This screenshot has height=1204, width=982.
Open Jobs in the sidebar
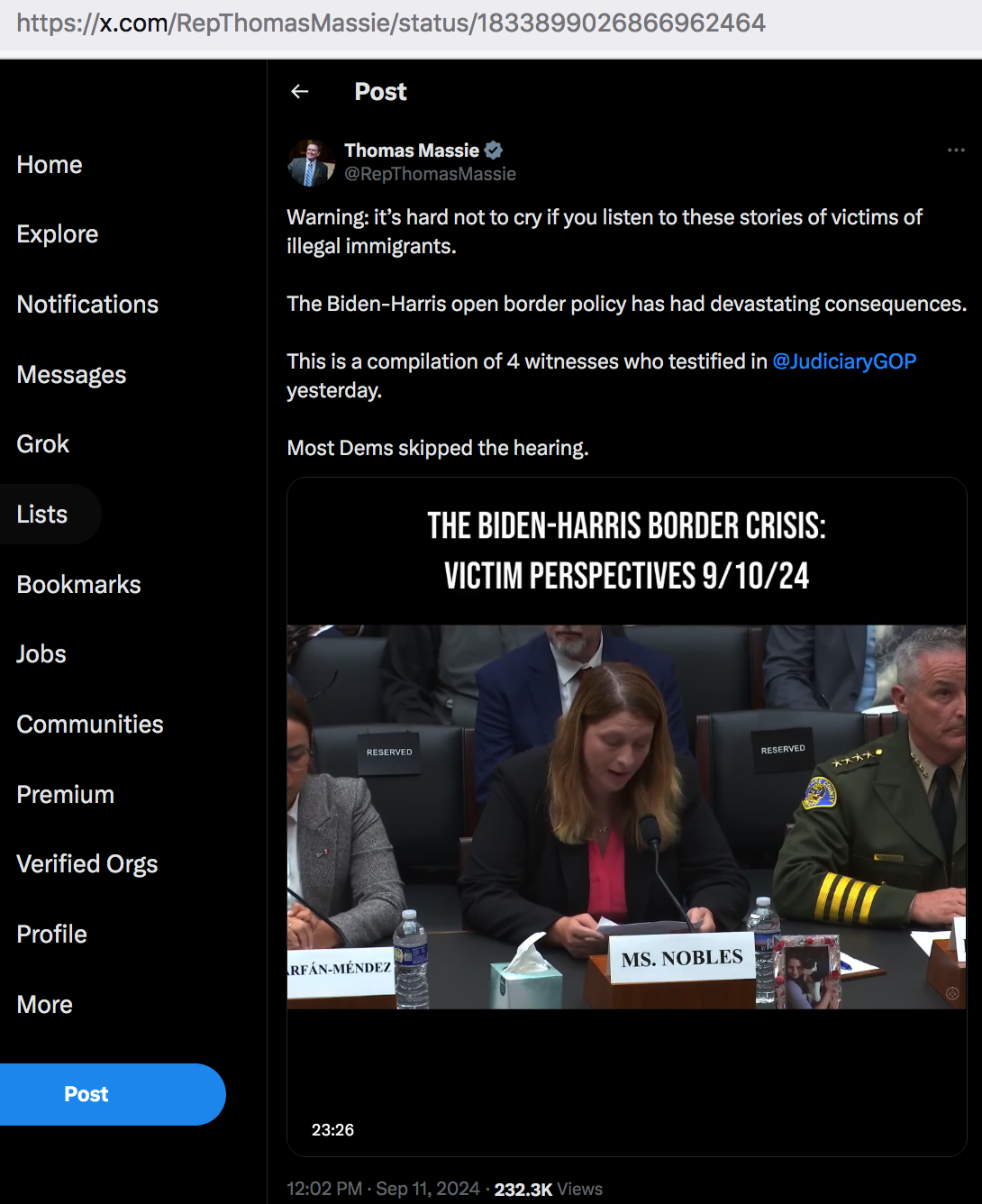[x=41, y=654]
